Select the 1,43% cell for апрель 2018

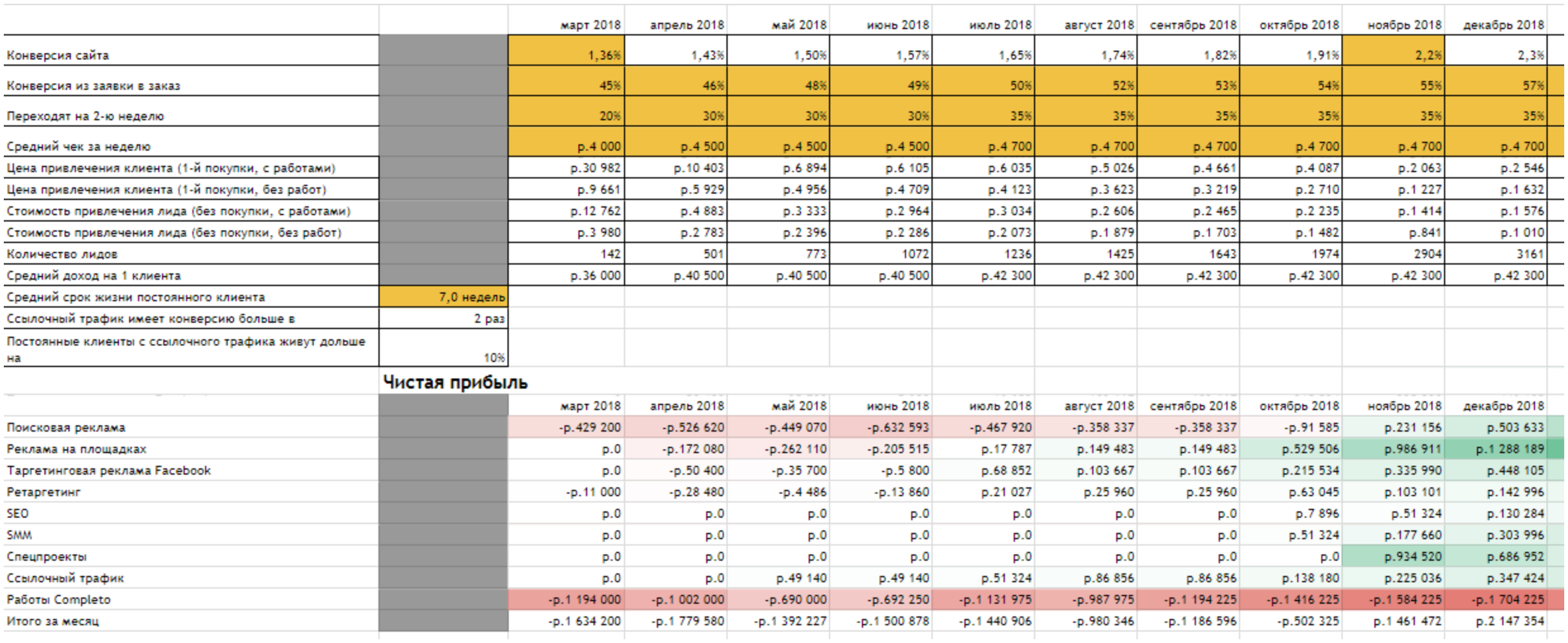(675, 50)
